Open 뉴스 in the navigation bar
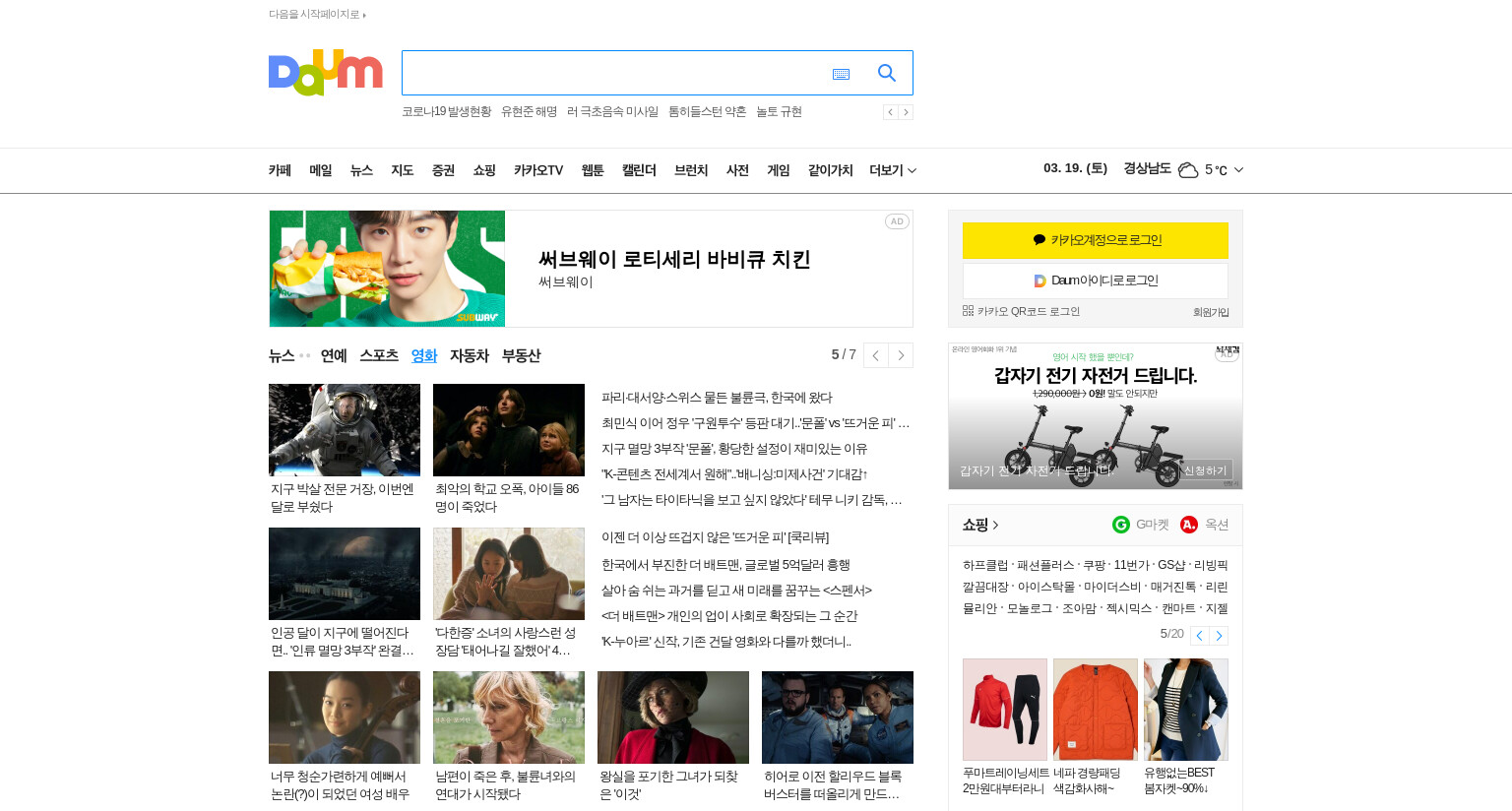The width and height of the screenshot is (1512, 811). pos(361,170)
